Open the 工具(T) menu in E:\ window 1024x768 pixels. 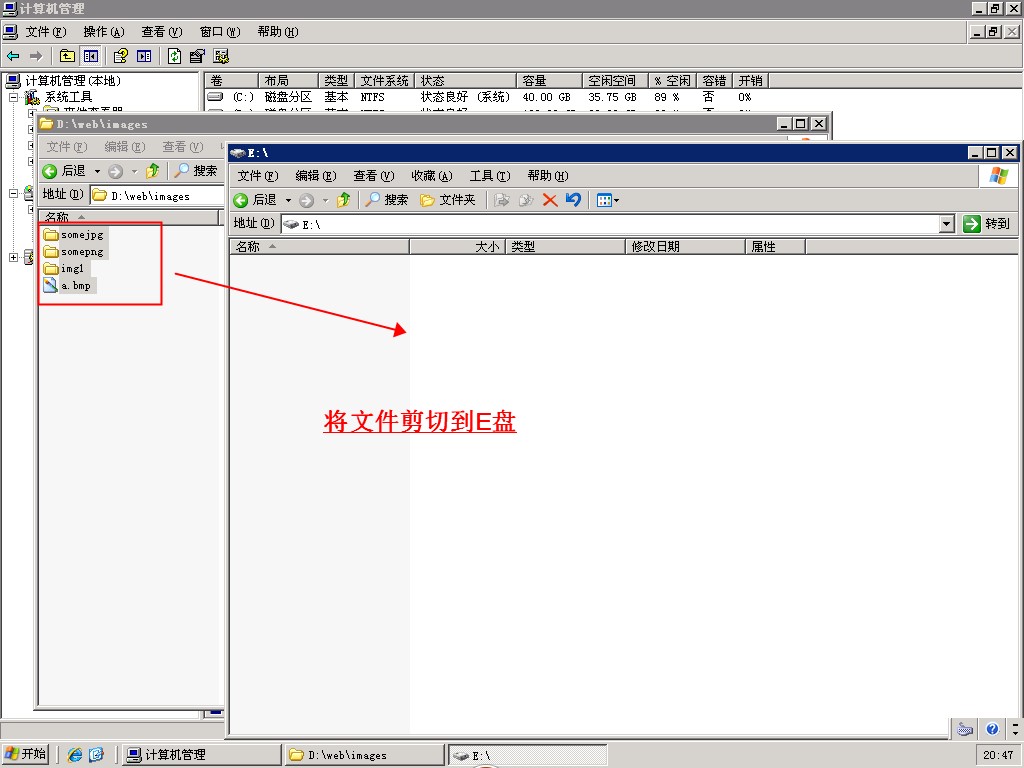[489, 176]
